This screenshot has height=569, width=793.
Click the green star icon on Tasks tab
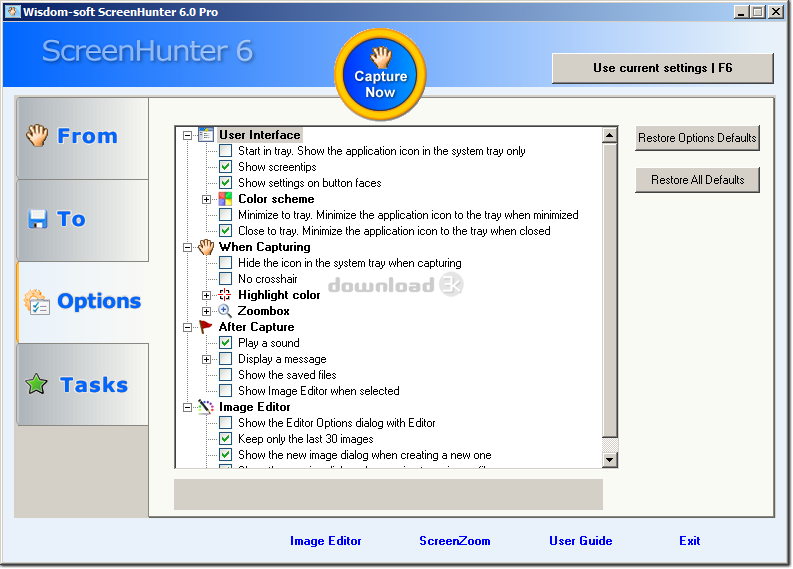pyautogui.click(x=36, y=384)
